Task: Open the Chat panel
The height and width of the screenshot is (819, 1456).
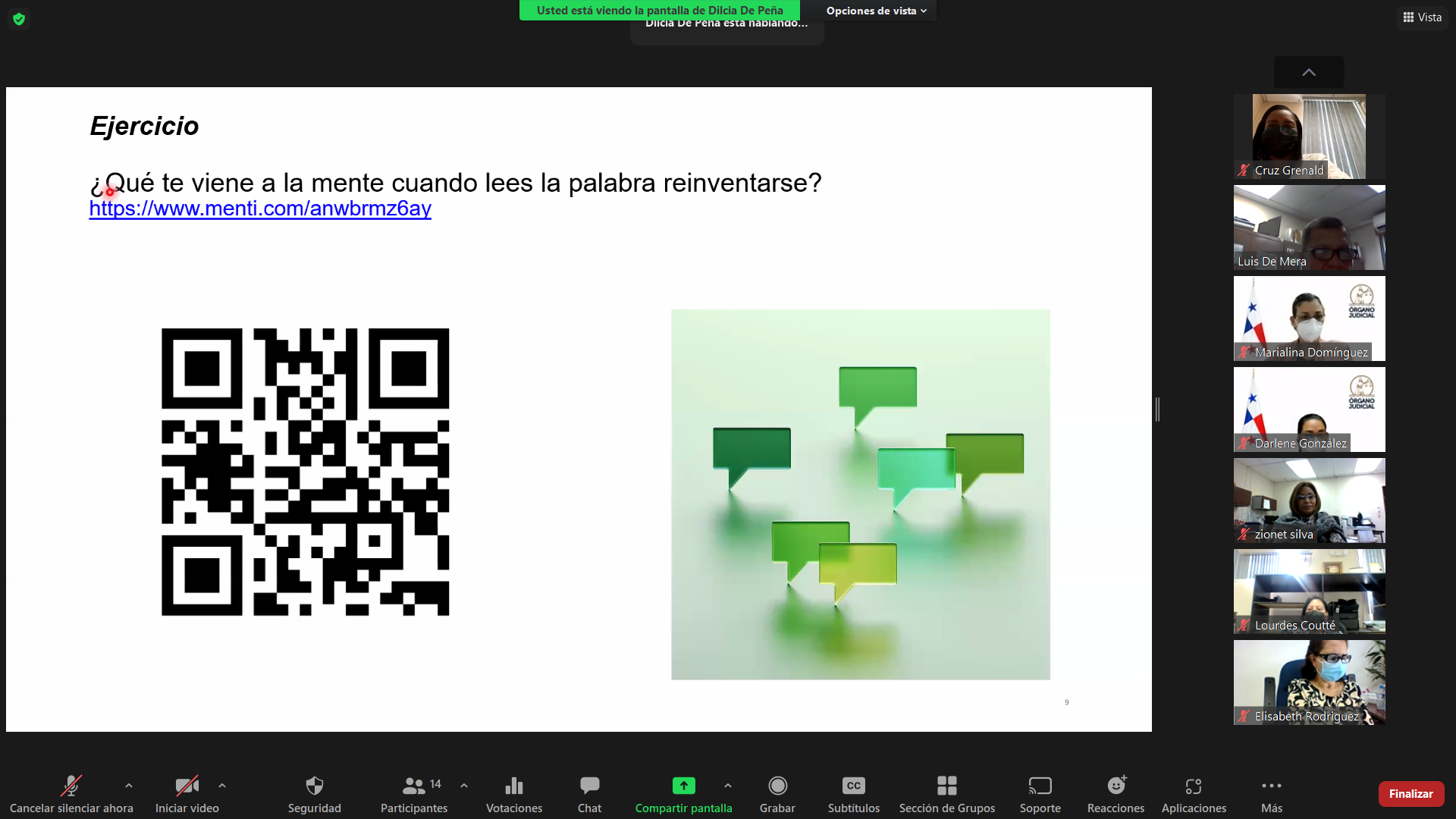Action: click(589, 794)
